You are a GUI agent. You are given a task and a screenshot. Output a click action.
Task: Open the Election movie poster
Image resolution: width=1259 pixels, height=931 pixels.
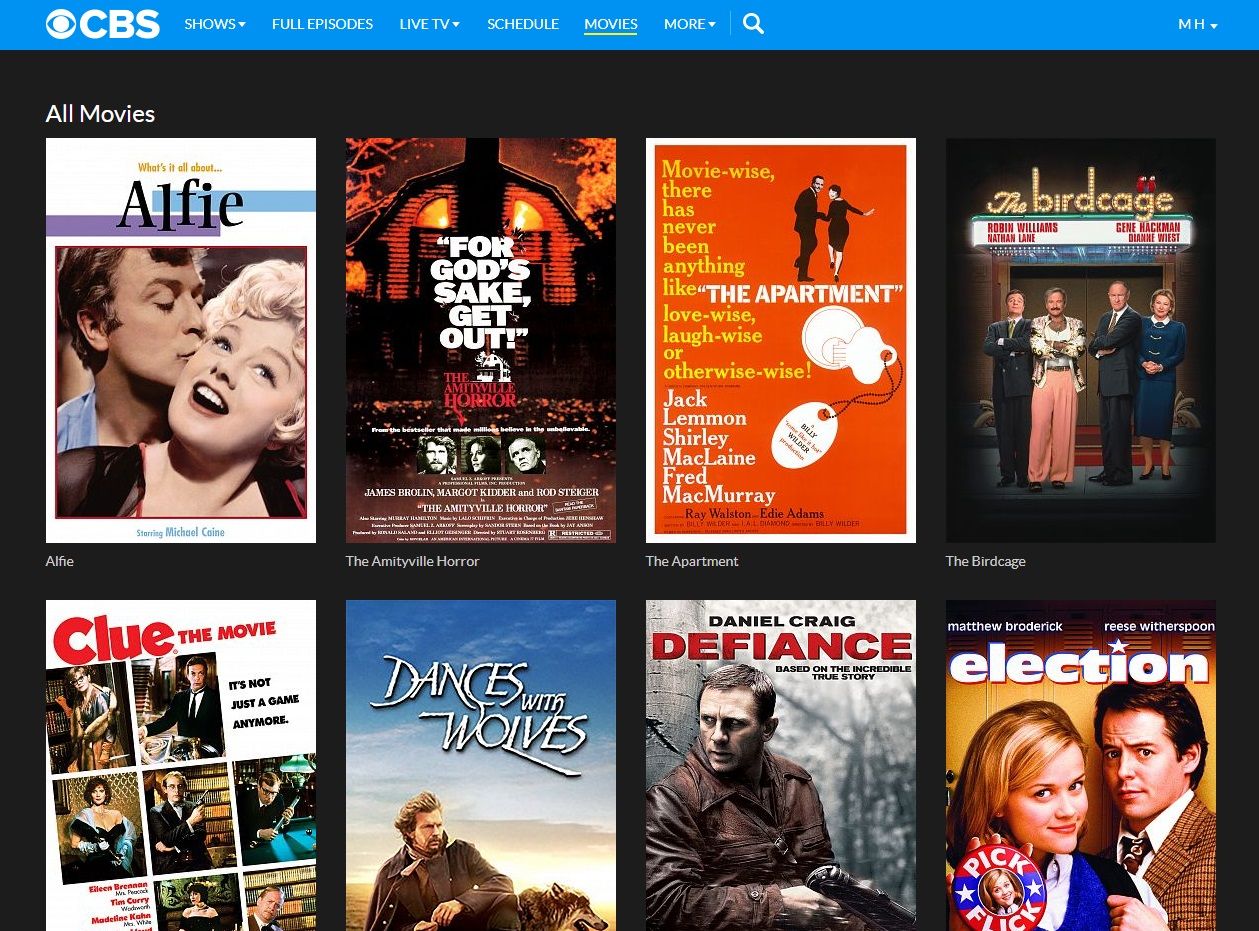[x=1081, y=765]
